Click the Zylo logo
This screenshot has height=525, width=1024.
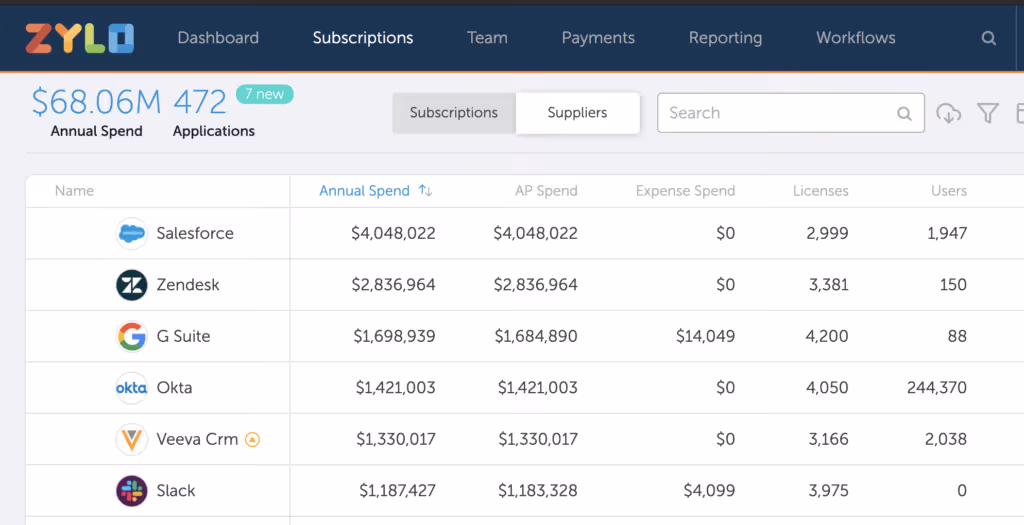80,38
